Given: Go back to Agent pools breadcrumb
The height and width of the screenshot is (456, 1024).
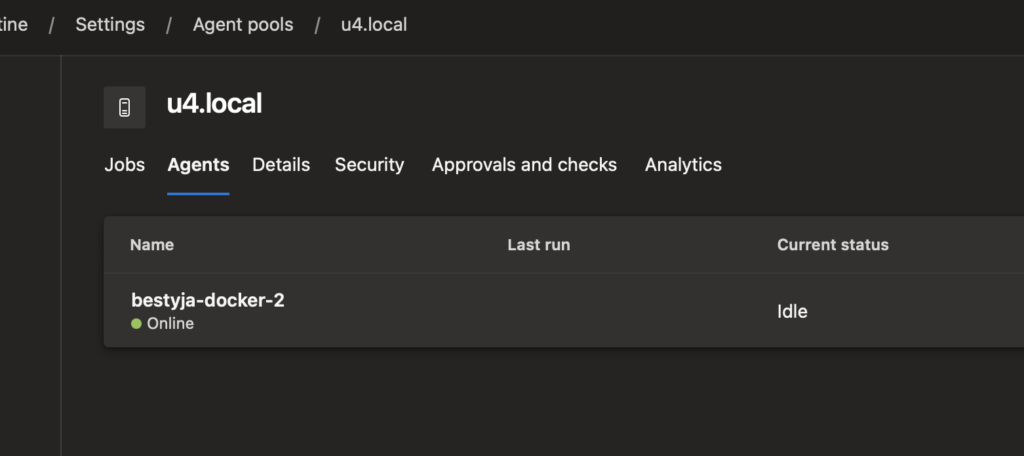Looking at the screenshot, I should (x=243, y=24).
